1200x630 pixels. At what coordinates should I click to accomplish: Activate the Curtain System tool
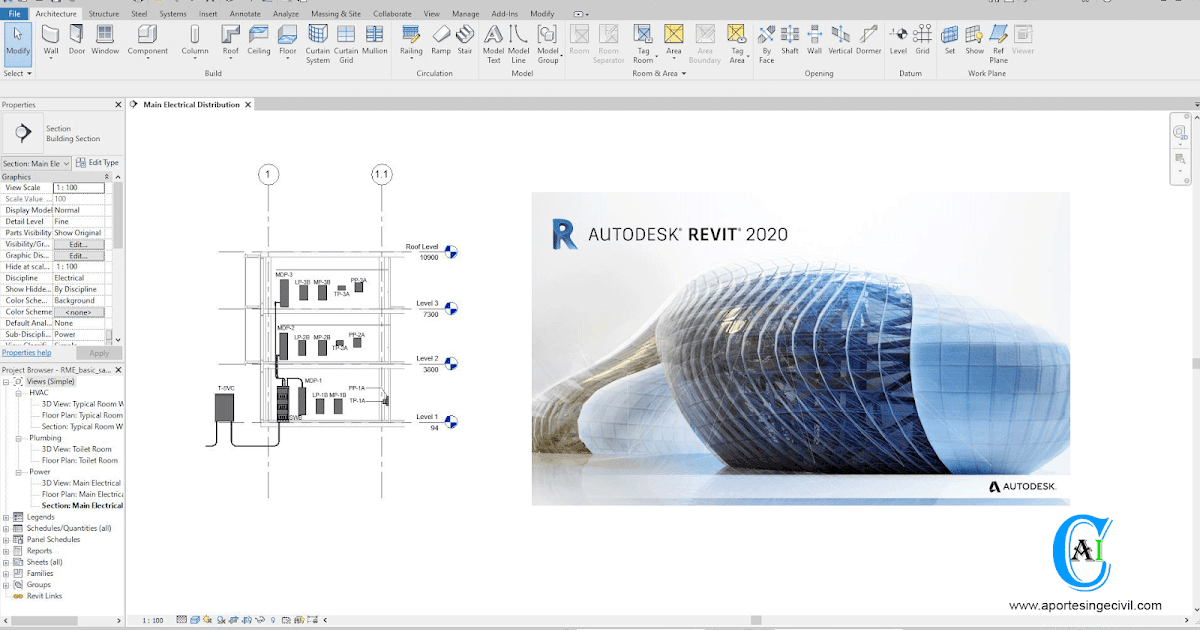click(x=318, y=43)
